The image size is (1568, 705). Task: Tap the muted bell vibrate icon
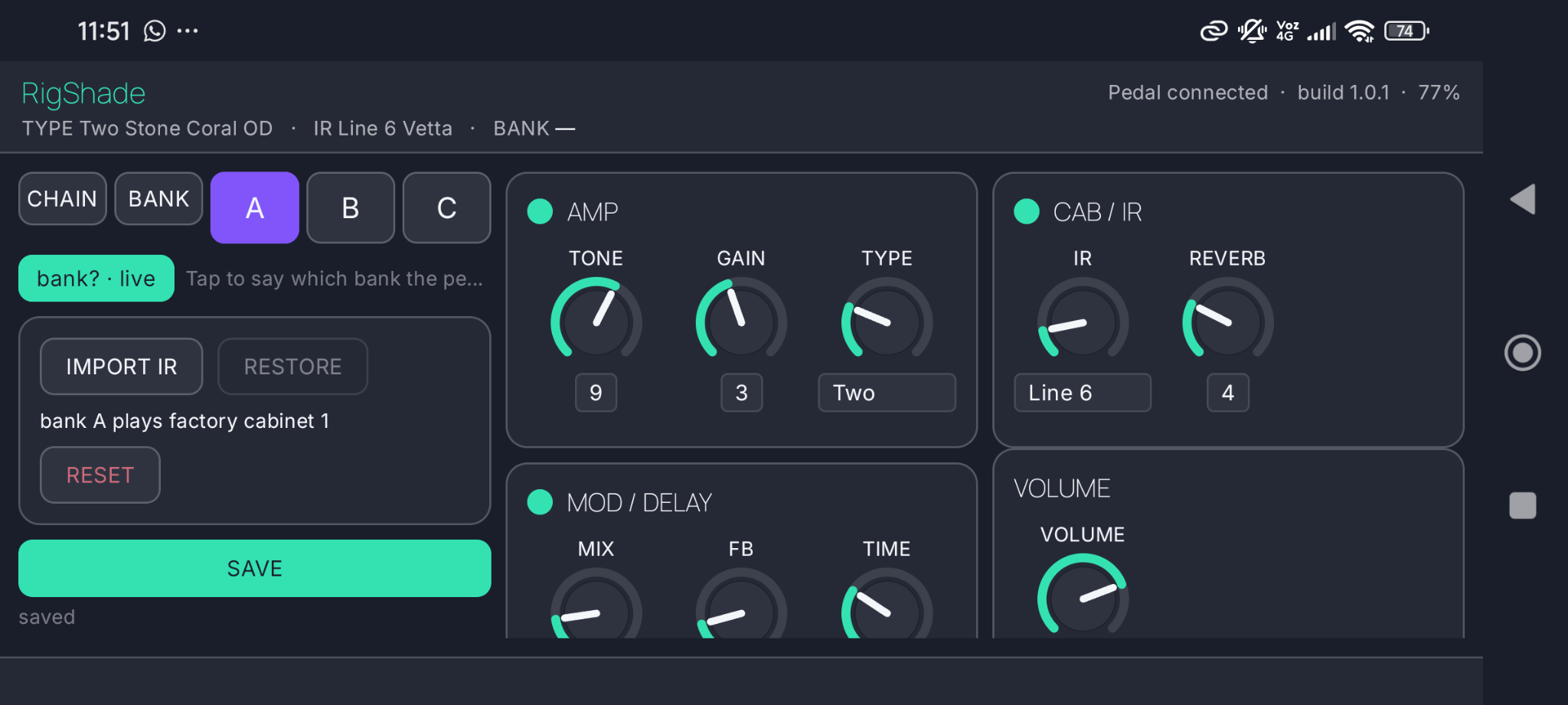(1253, 31)
